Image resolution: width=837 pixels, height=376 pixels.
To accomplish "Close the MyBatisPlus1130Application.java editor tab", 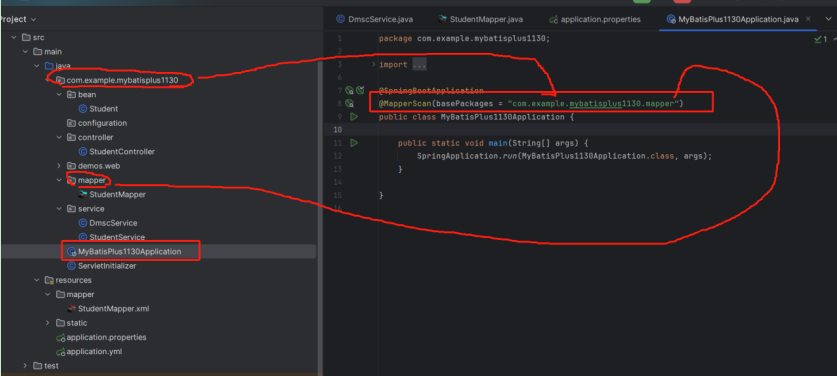I will point(808,19).
